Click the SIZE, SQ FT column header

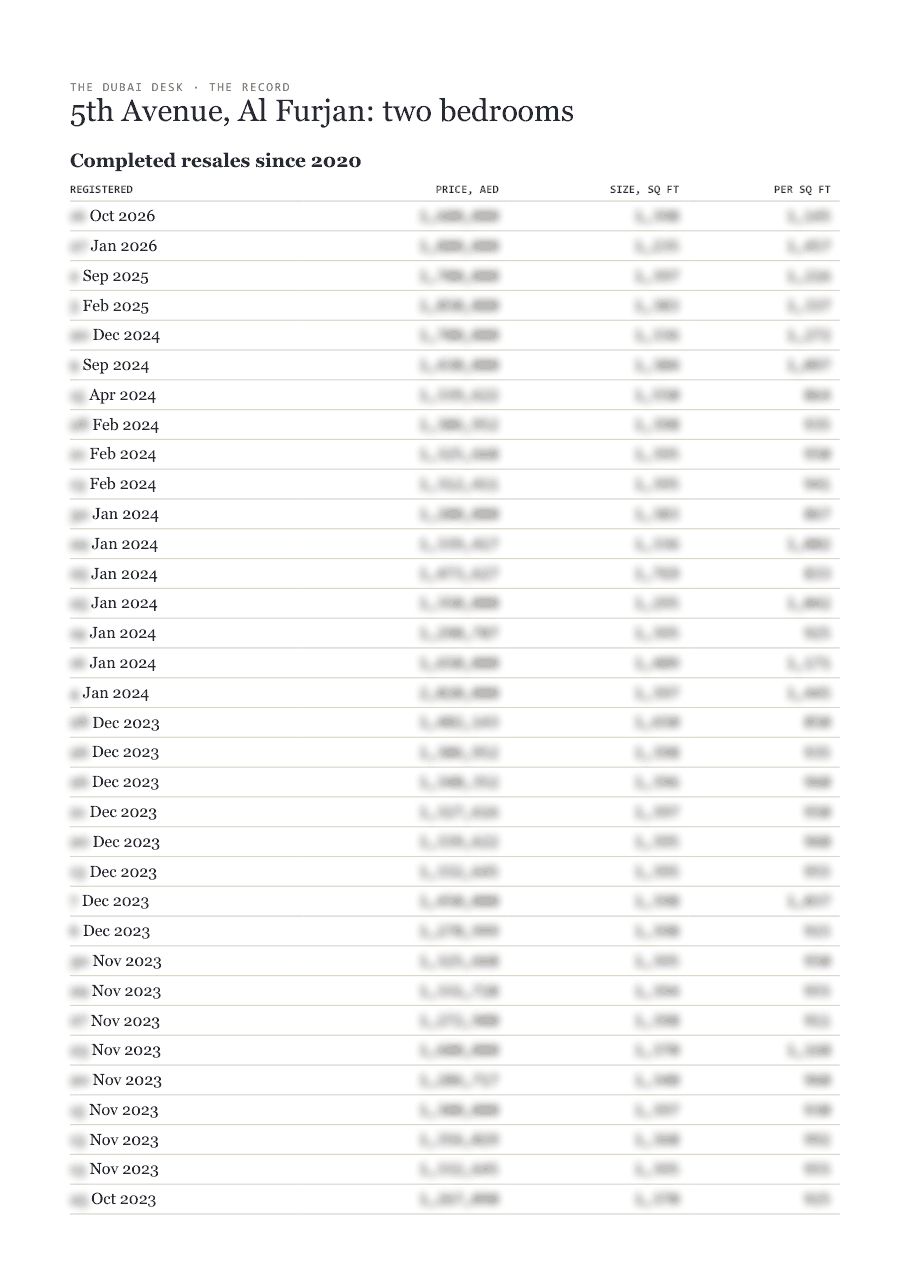644,189
